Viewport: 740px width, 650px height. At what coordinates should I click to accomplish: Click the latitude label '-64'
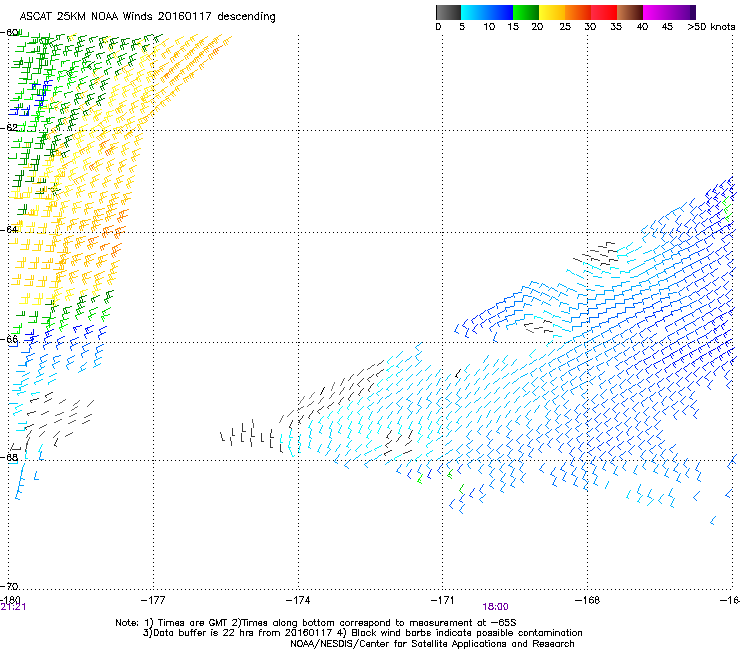pos(9,229)
